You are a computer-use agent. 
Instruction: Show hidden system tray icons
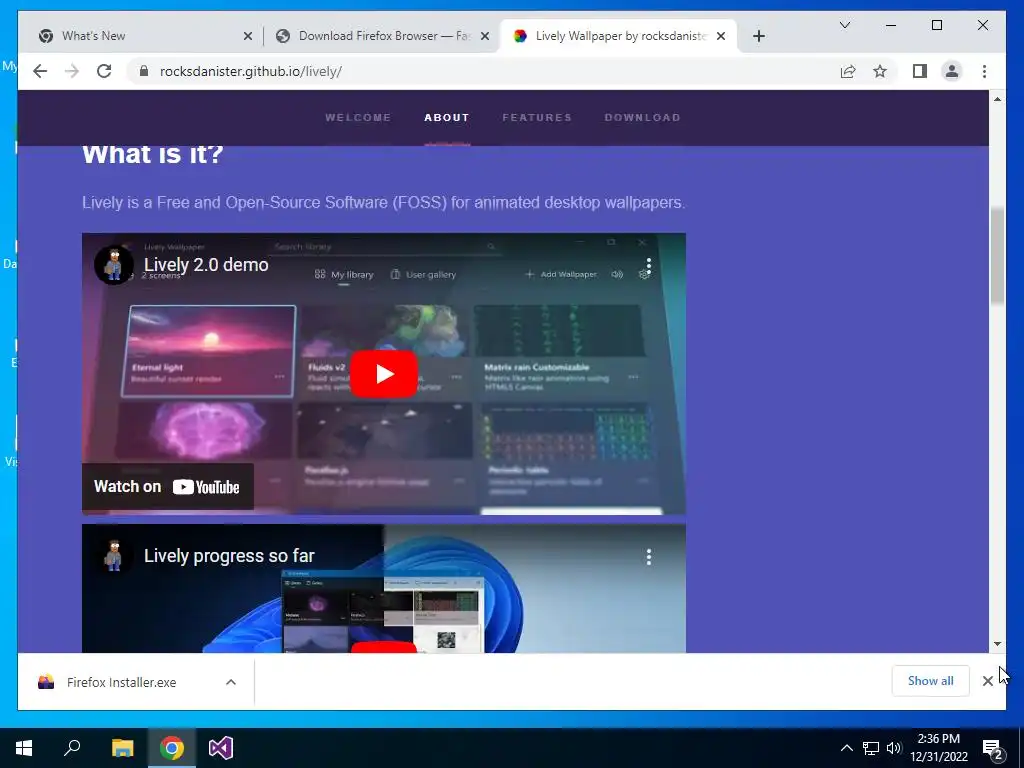pos(846,748)
